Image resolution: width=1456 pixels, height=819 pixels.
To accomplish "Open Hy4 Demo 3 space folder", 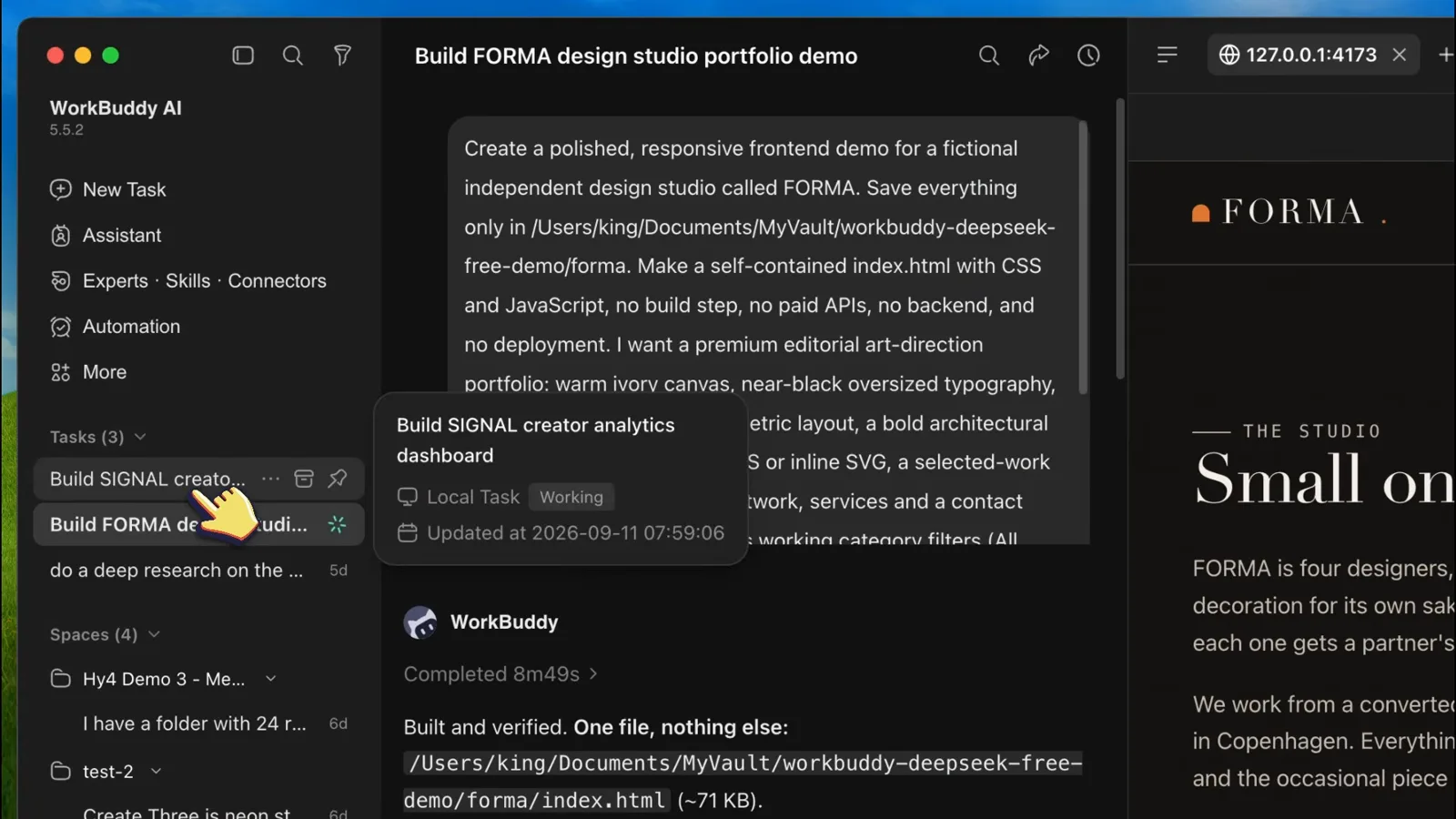I will click(164, 679).
